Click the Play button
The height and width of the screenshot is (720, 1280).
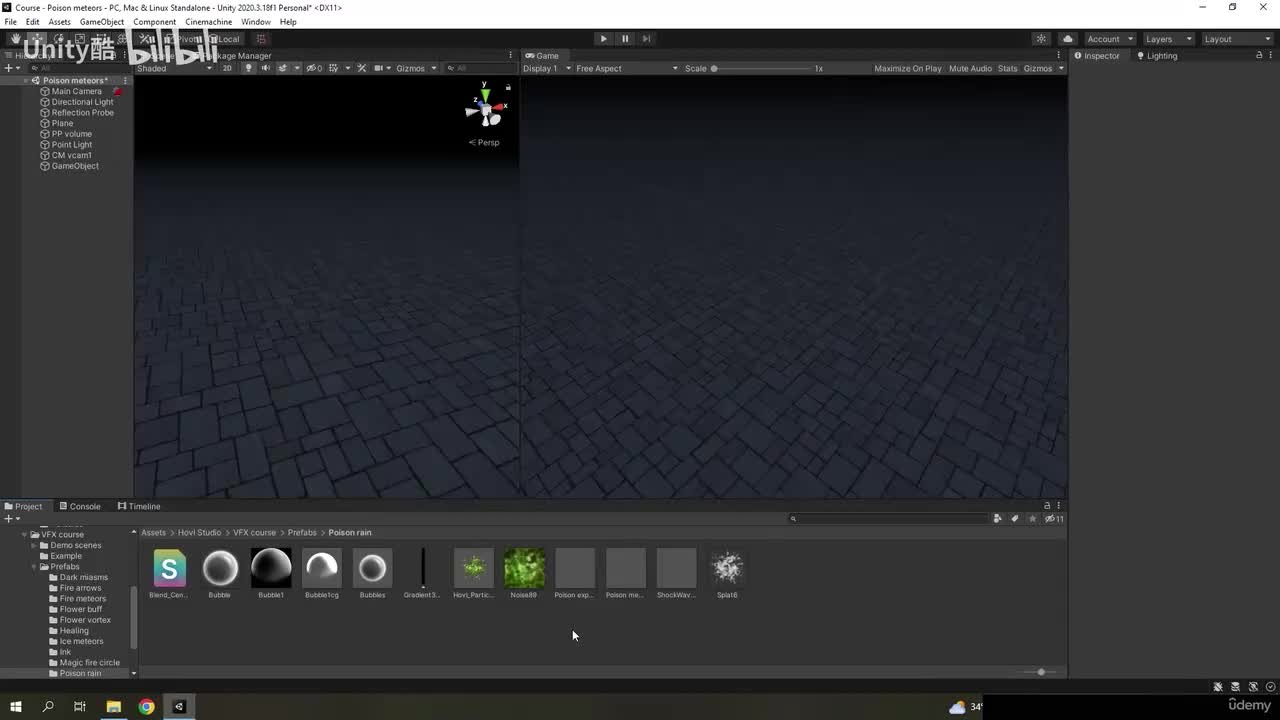point(603,39)
